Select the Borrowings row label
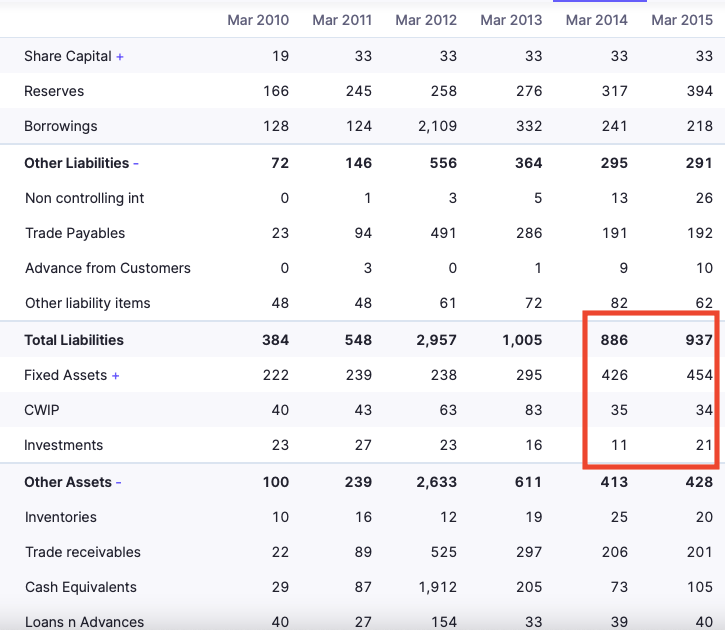 [x=59, y=126]
